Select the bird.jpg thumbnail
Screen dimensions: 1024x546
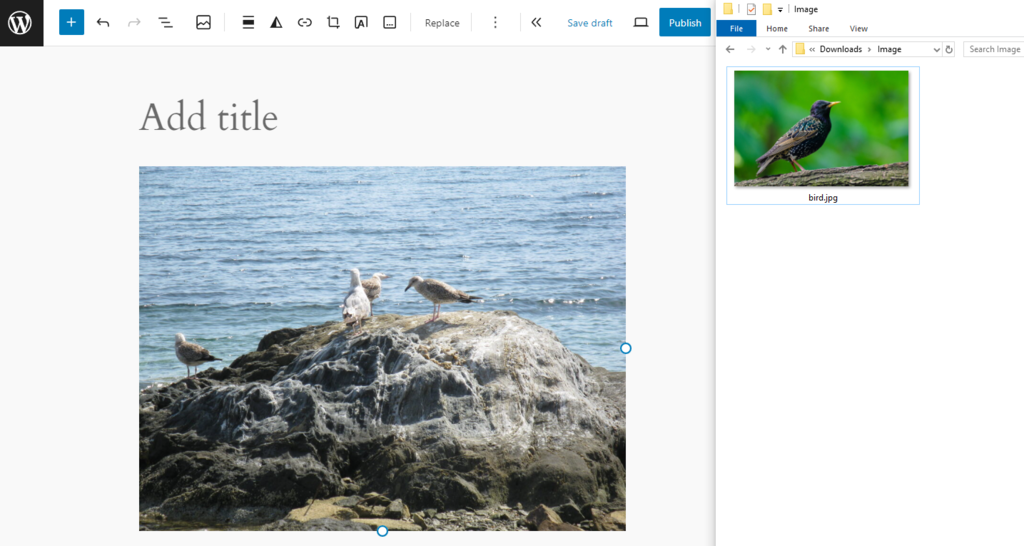(821, 128)
